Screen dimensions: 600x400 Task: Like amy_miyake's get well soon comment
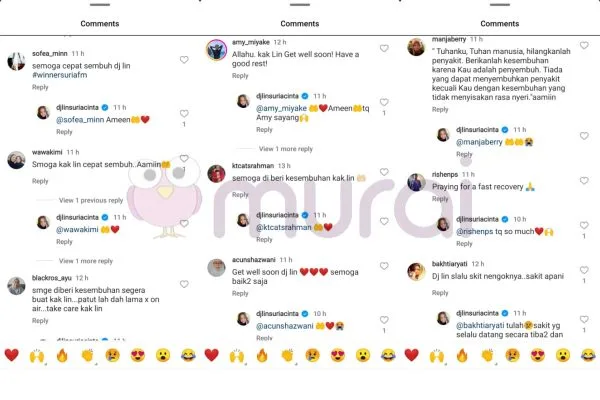tap(384, 48)
